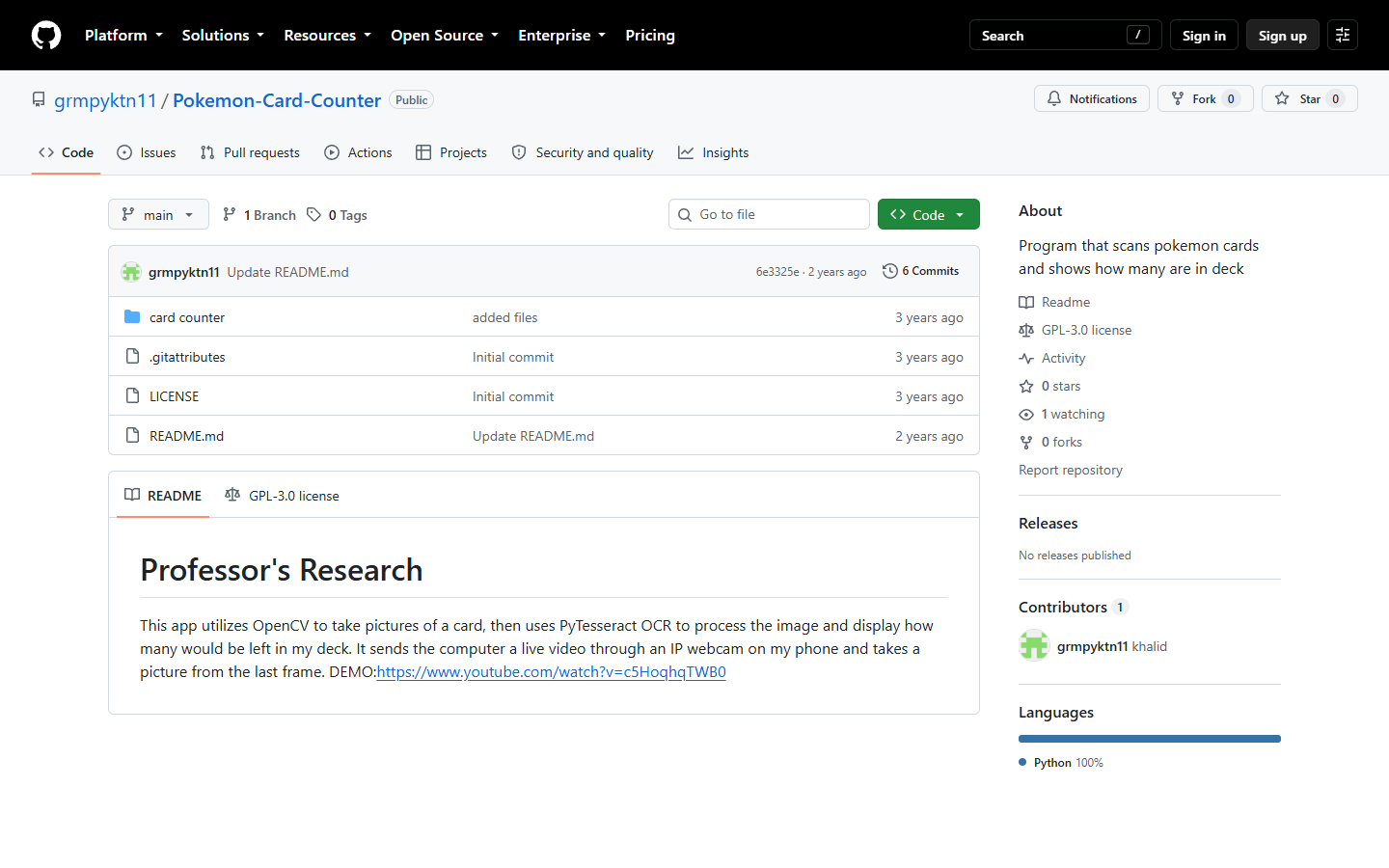Expand the Platform menu

[x=123, y=36]
